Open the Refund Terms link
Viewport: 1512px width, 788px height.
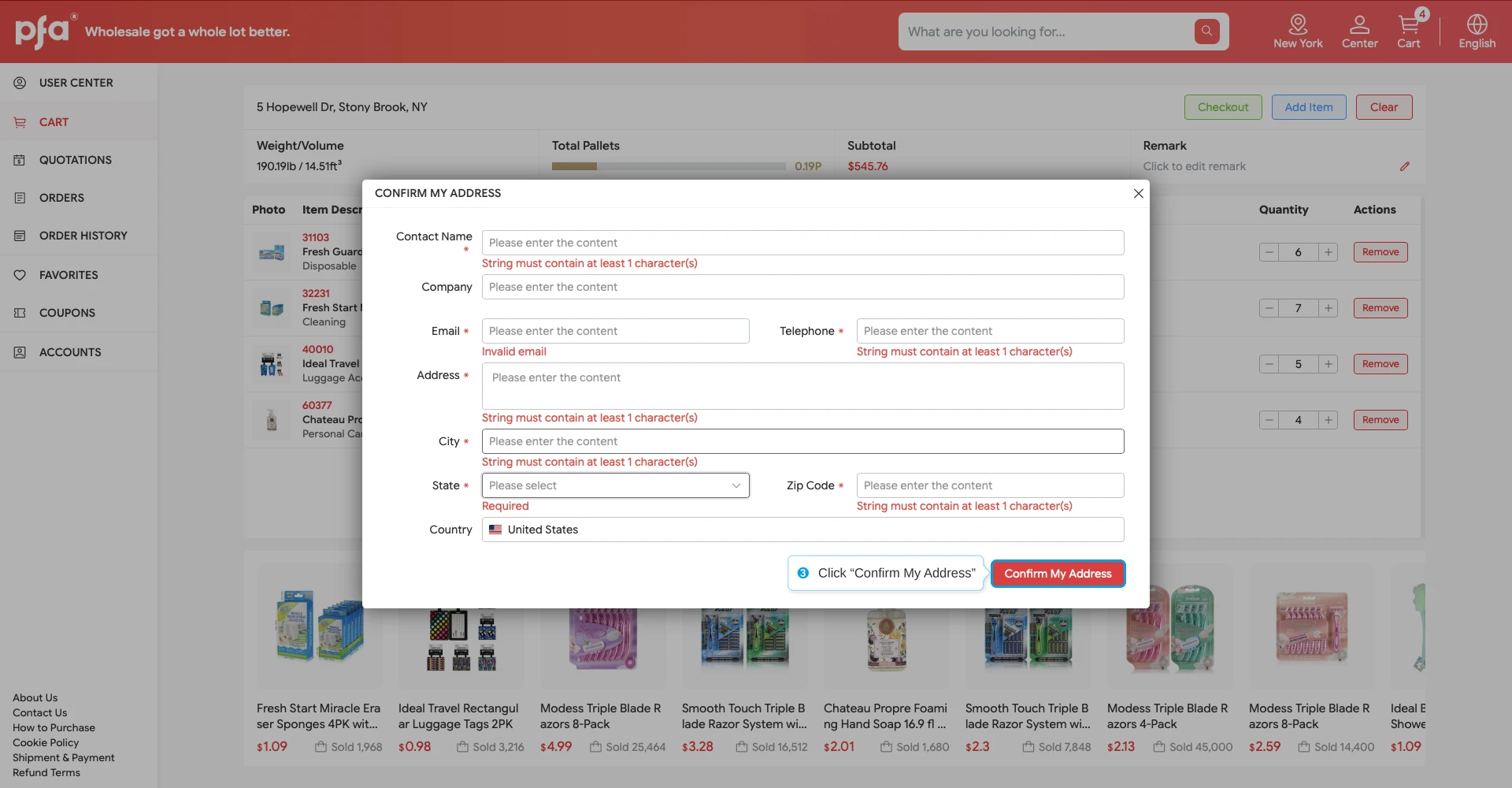pyautogui.click(x=46, y=773)
